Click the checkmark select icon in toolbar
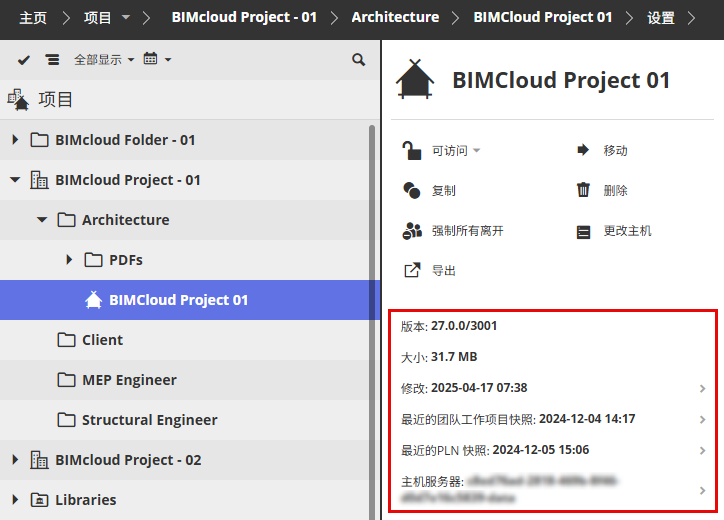The image size is (724, 520). tap(24, 60)
